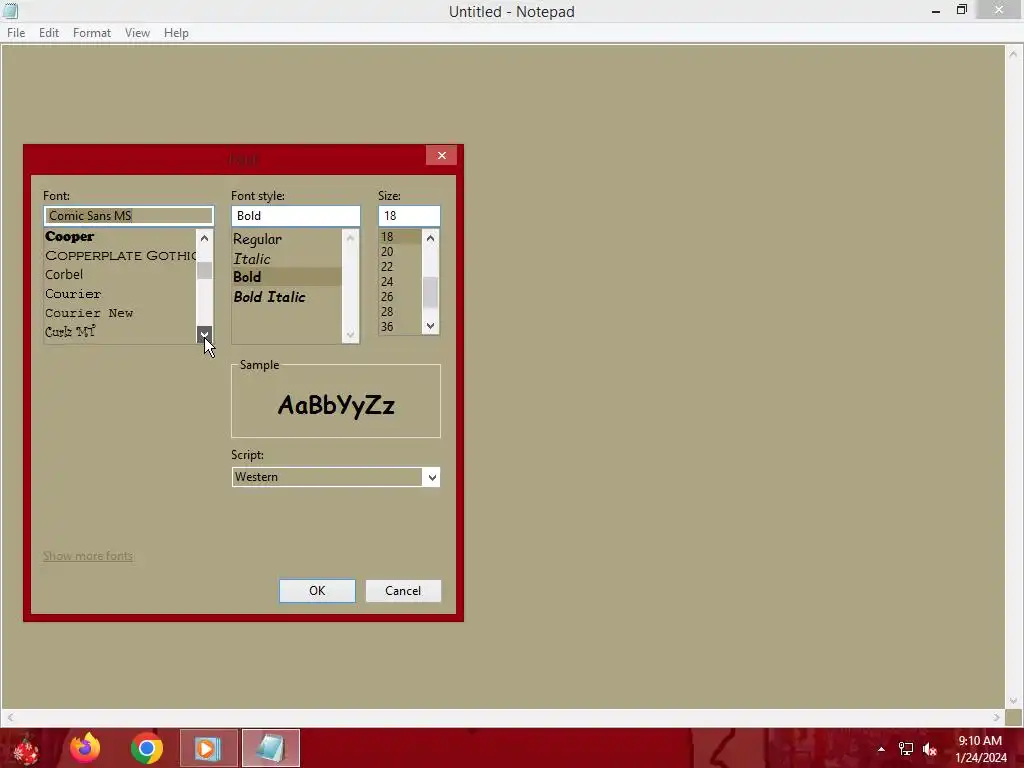Select size 18 in the list
This screenshot has width=1024, height=768.
point(400,236)
